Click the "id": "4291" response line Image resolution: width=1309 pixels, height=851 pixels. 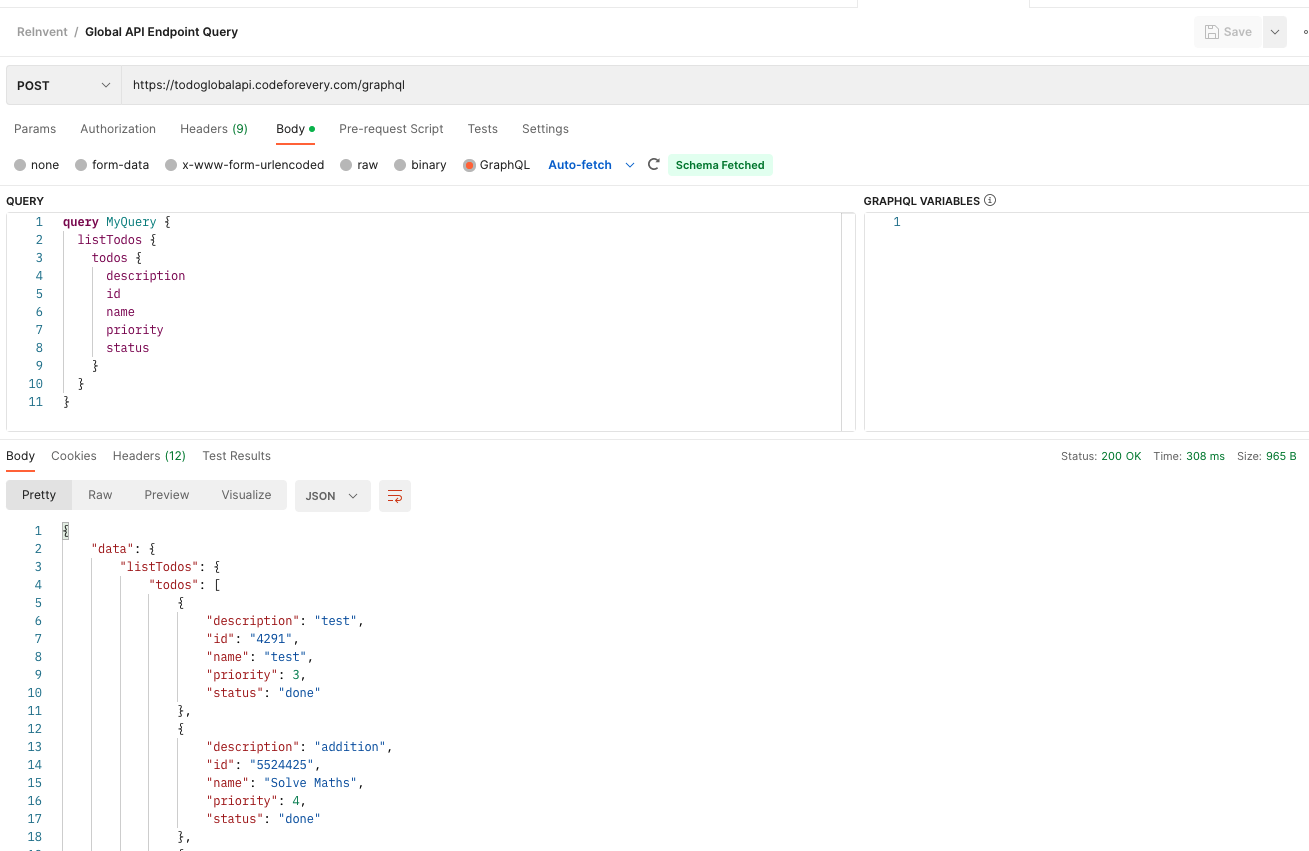[253, 639]
